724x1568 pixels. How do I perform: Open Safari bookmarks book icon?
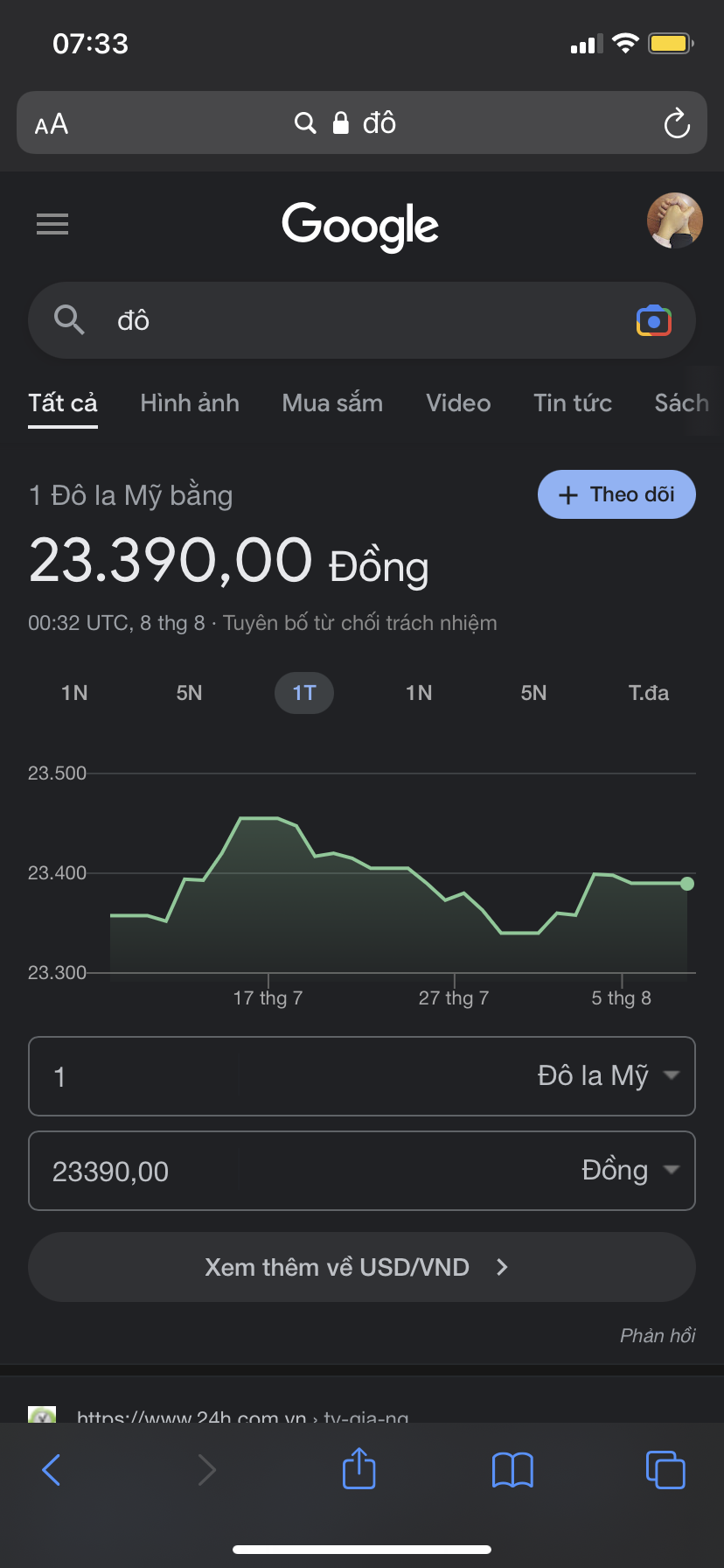point(512,1470)
